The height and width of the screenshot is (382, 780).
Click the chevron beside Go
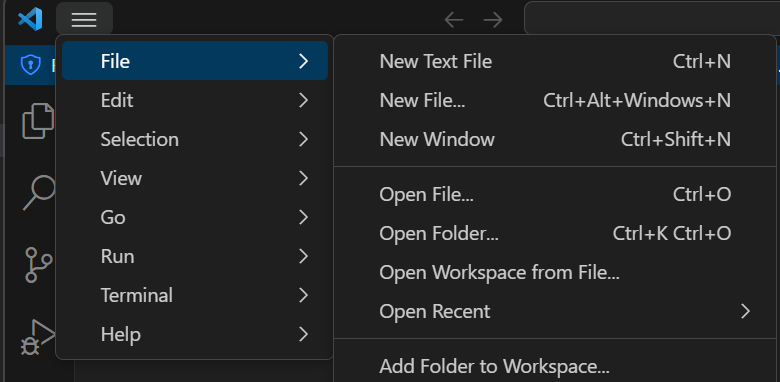tap(303, 217)
